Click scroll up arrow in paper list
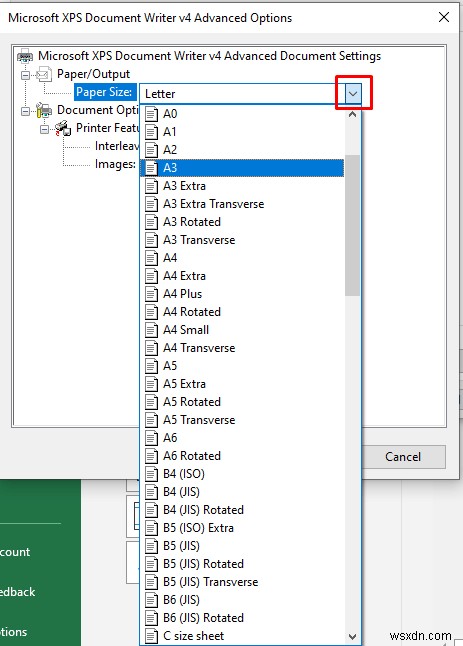463x646 pixels. pyautogui.click(x=353, y=115)
